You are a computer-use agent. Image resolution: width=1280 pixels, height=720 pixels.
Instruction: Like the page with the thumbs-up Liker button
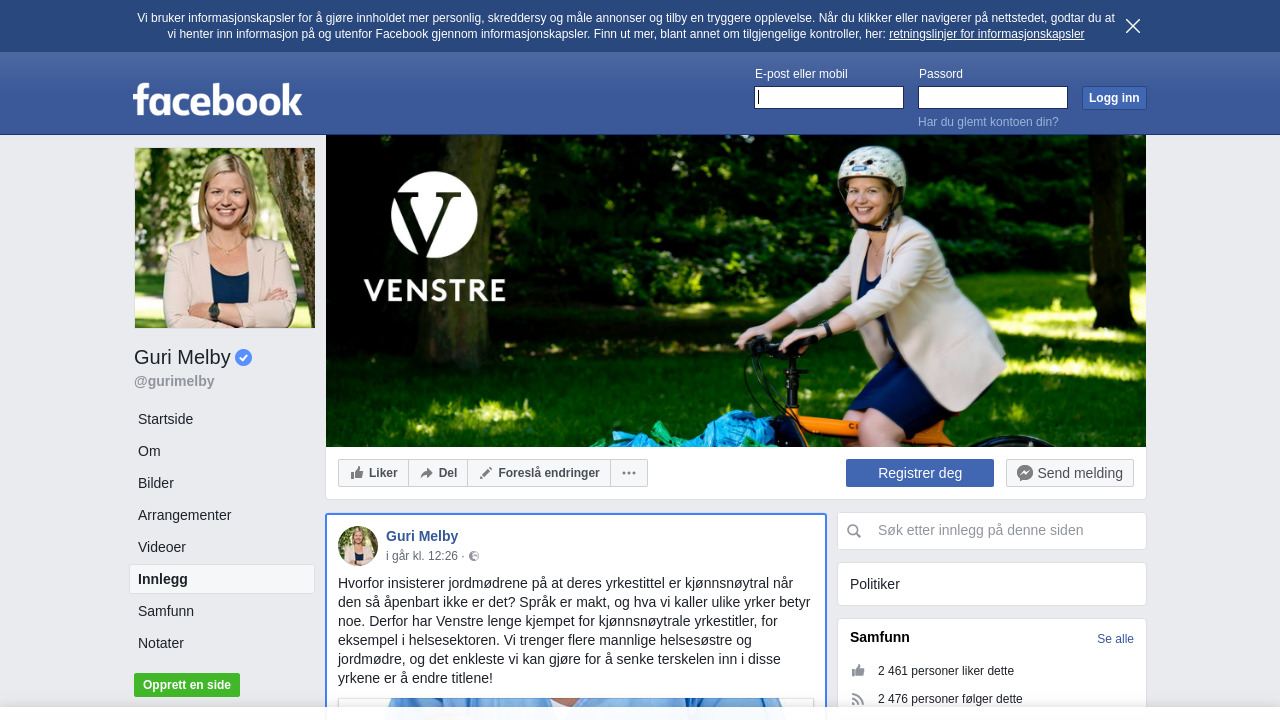[x=374, y=473]
